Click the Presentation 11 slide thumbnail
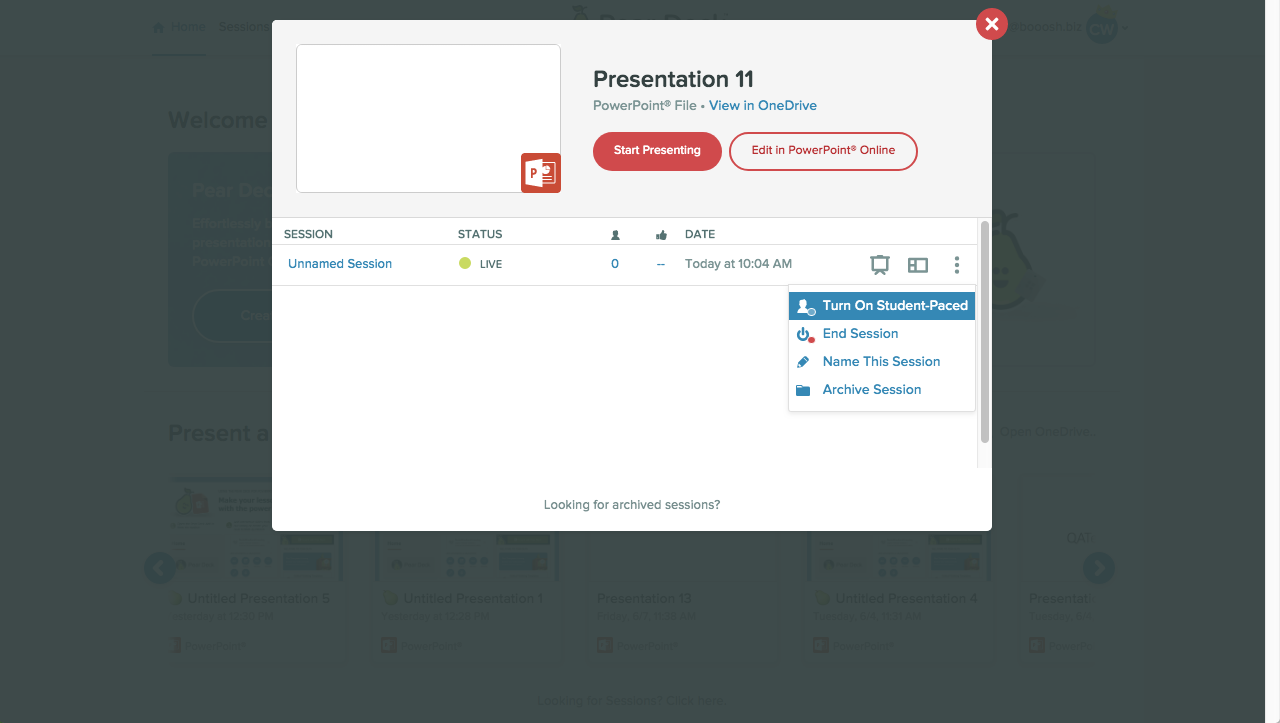Image resolution: width=1280 pixels, height=723 pixels. click(428, 118)
